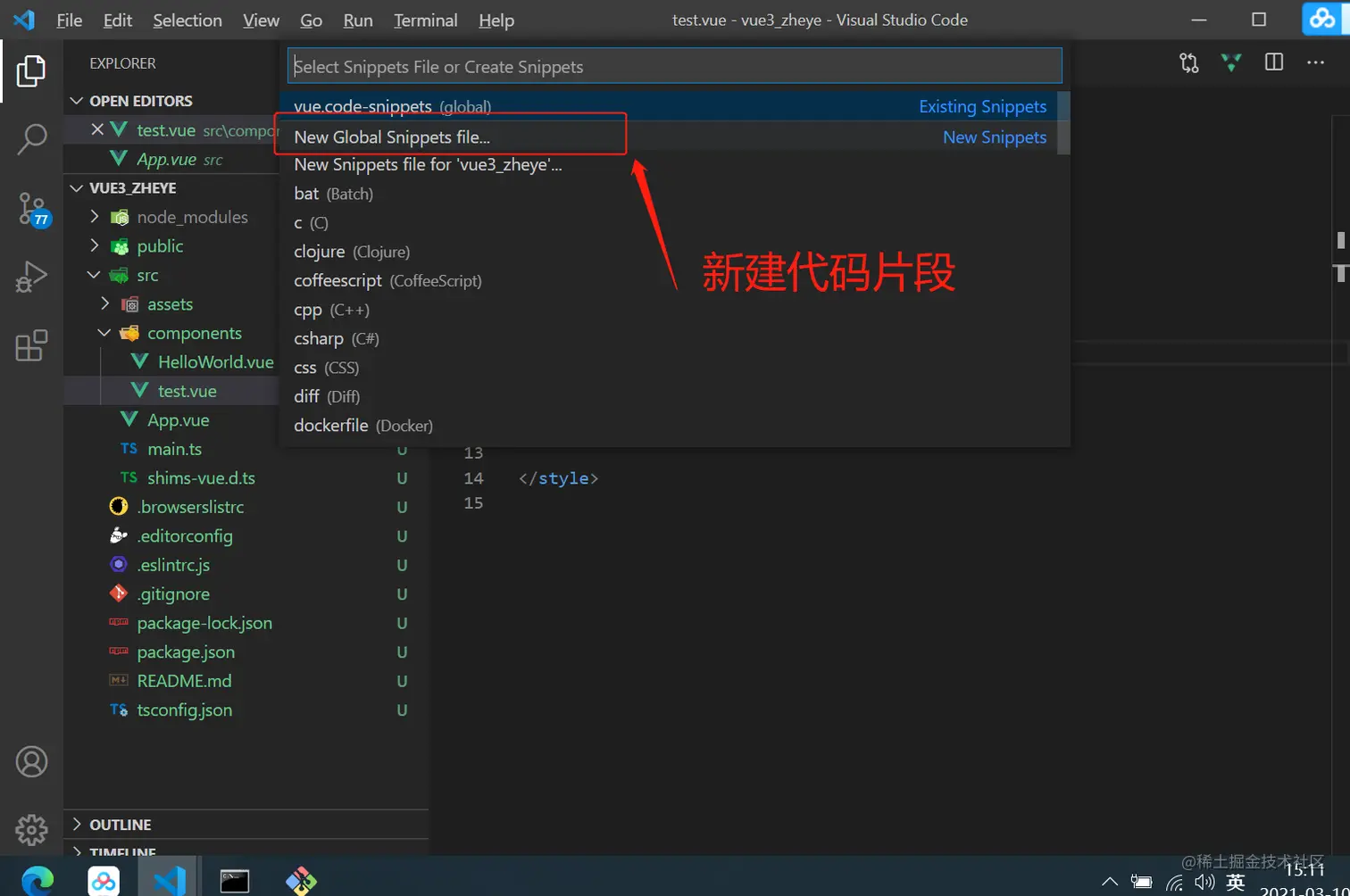Viewport: 1350px width, 896px height.
Task: Open the Terminal menu
Action: (x=426, y=20)
